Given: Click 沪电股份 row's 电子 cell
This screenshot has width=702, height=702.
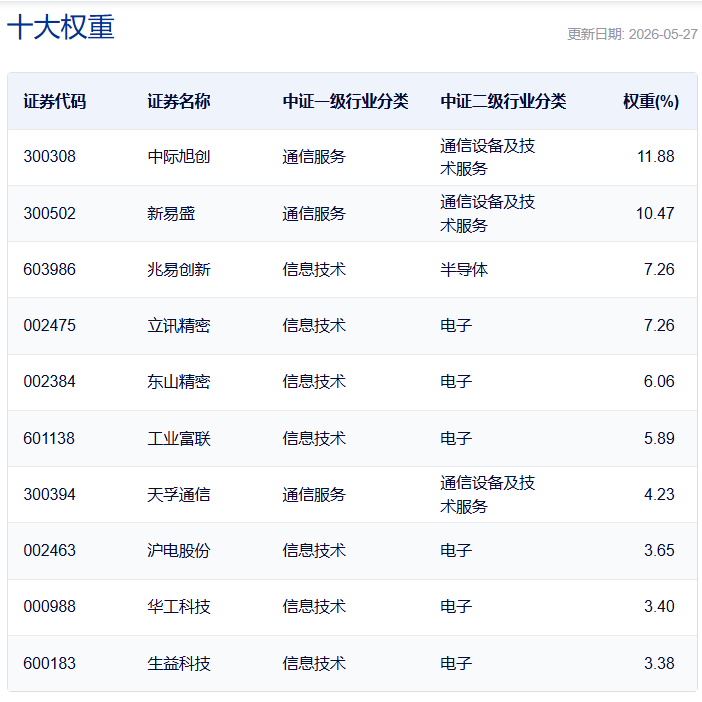Looking at the screenshot, I should (x=456, y=551).
